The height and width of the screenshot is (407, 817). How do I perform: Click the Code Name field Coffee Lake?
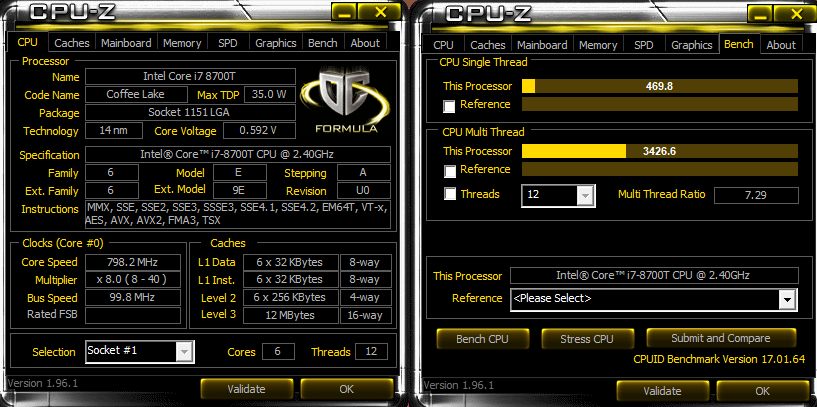pos(136,94)
